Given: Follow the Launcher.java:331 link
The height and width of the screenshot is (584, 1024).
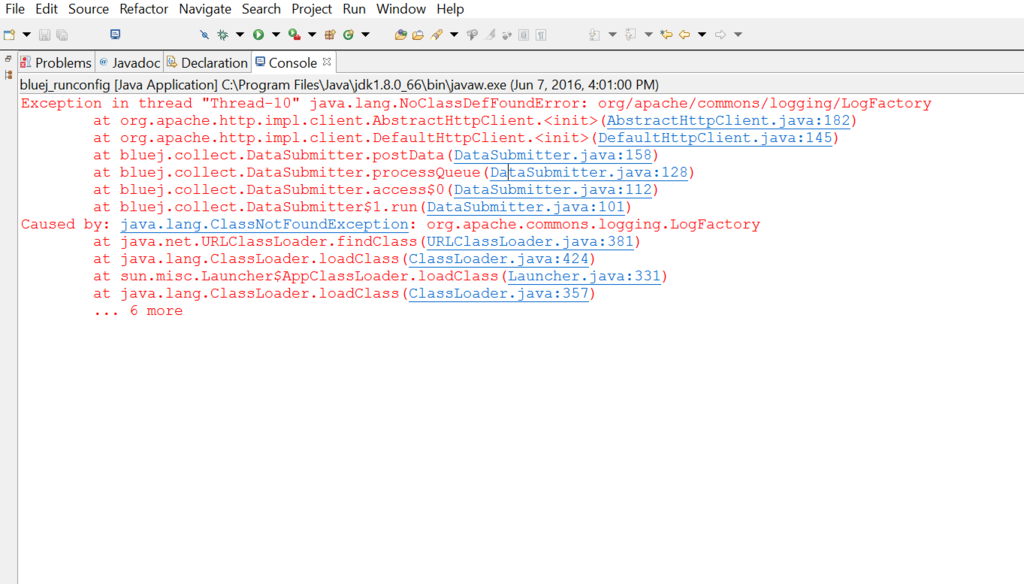Looking at the screenshot, I should 584,276.
